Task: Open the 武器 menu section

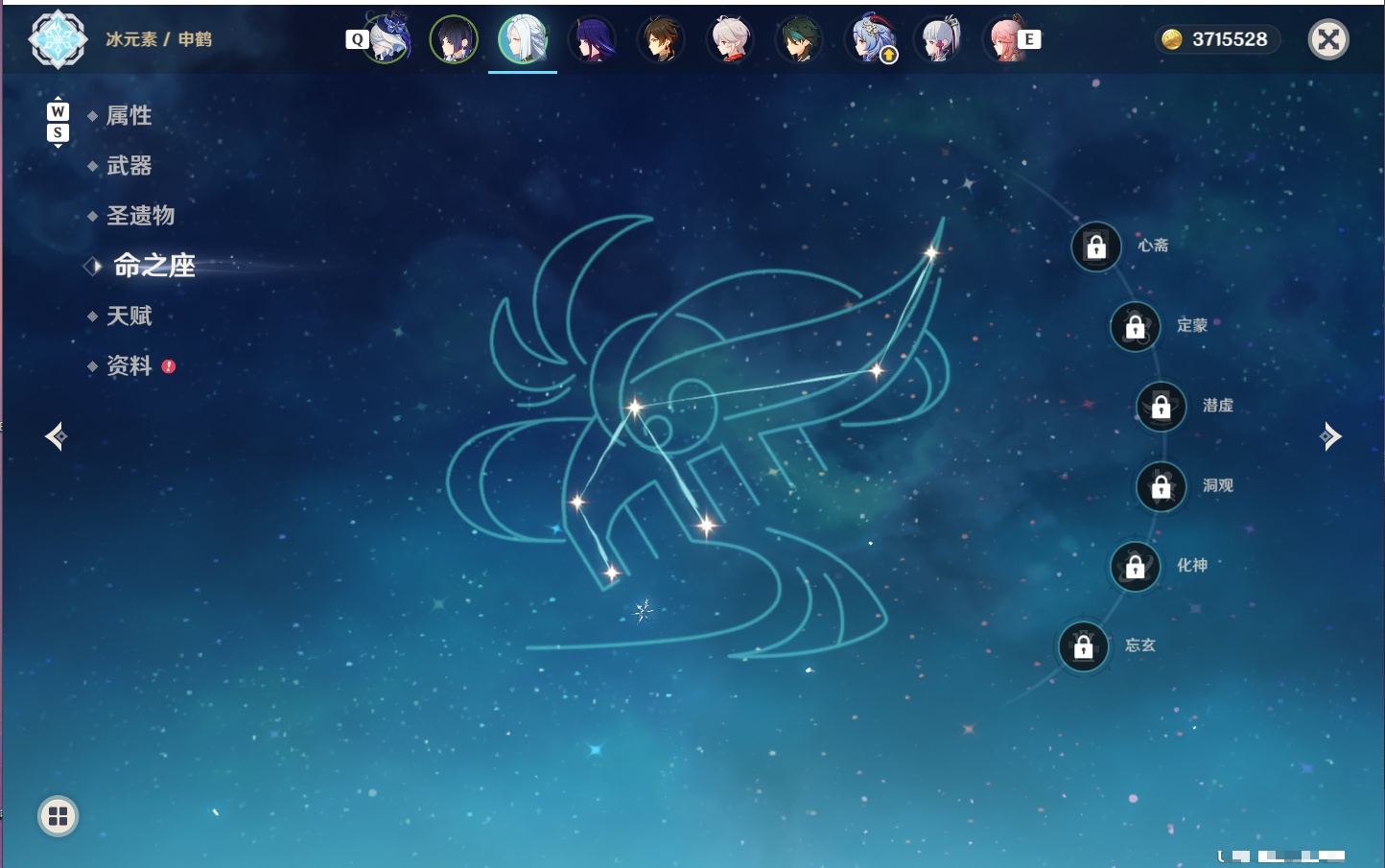Action: click(x=129, y=166)
